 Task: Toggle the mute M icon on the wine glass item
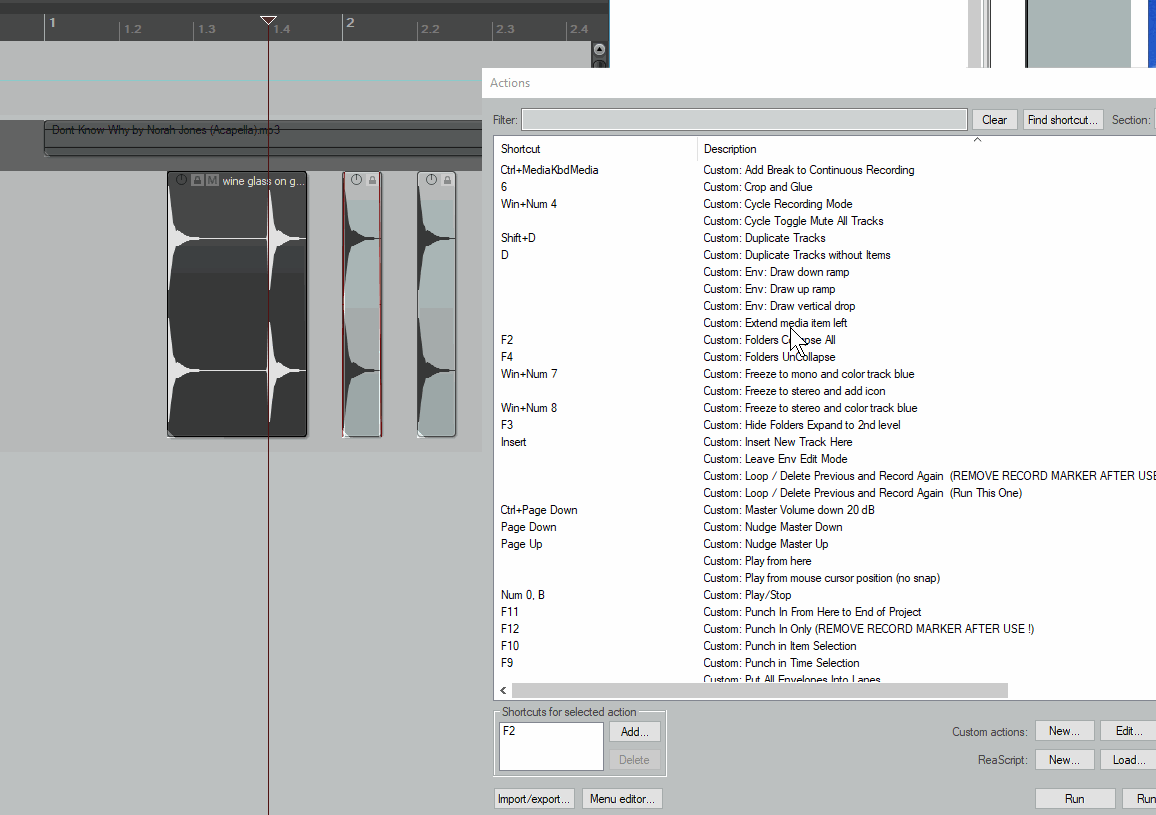point(212,180)
